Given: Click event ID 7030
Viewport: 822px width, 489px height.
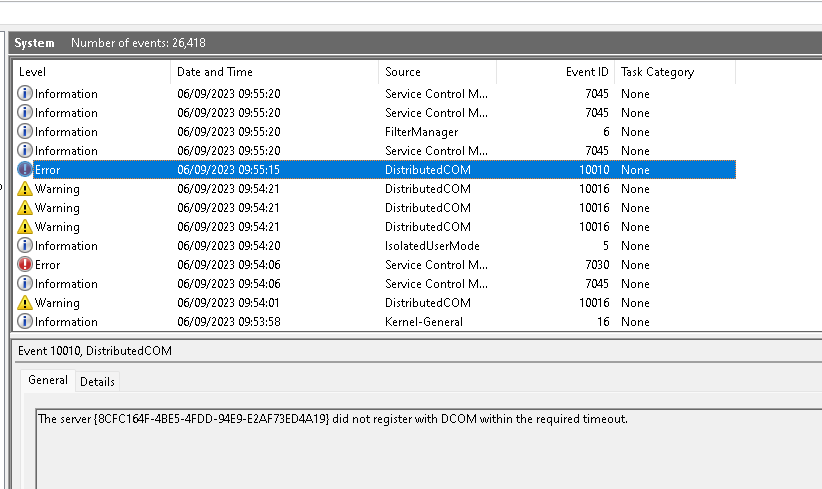Looking at the screenshot, I should pos(597,265).
